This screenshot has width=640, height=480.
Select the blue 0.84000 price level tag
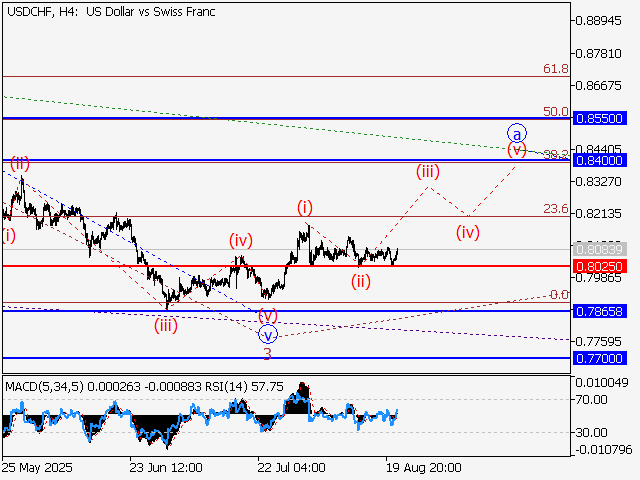[x=600, y=160]
